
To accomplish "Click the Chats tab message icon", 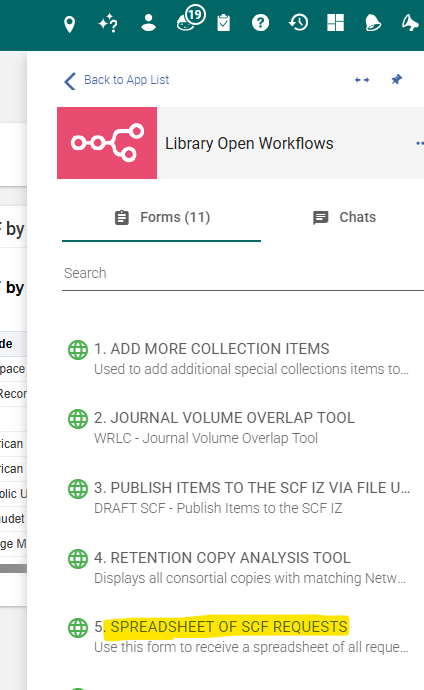I will 321,218.
